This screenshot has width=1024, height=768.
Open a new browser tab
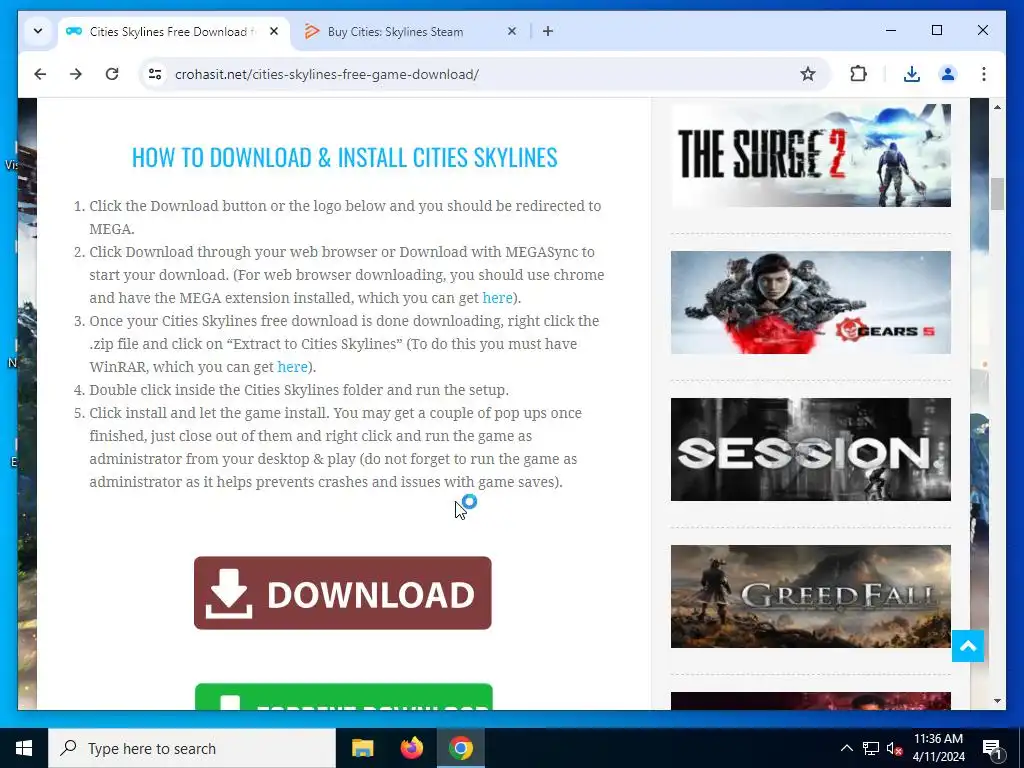[548, 31]
